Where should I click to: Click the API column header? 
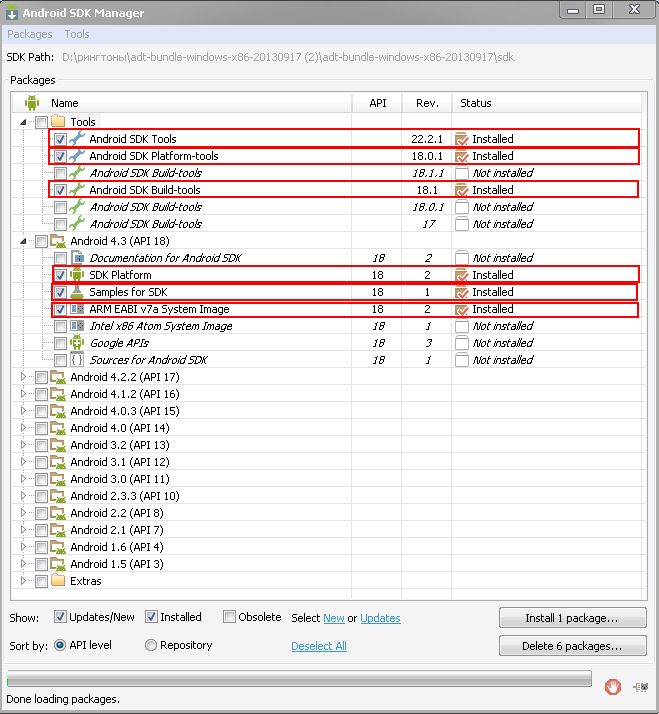click(x=377, y=103)
